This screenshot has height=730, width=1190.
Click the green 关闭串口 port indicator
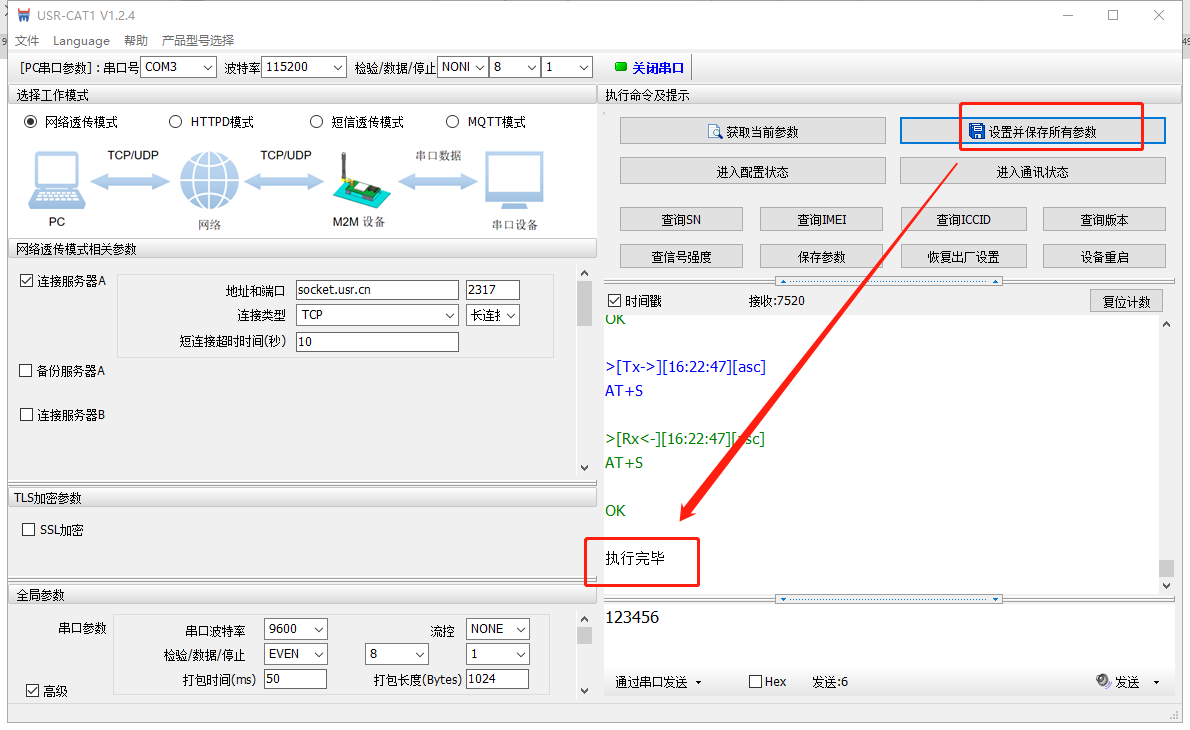(x=621, y=67)
